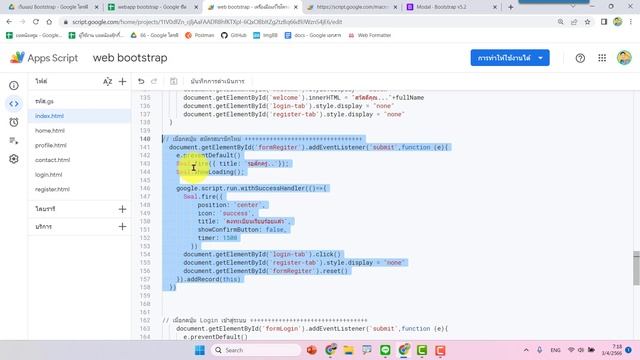This screenshot has width=640, height=360.
Task: Open PowerPoint from the taskbar
Action: (x=312, y=350)
